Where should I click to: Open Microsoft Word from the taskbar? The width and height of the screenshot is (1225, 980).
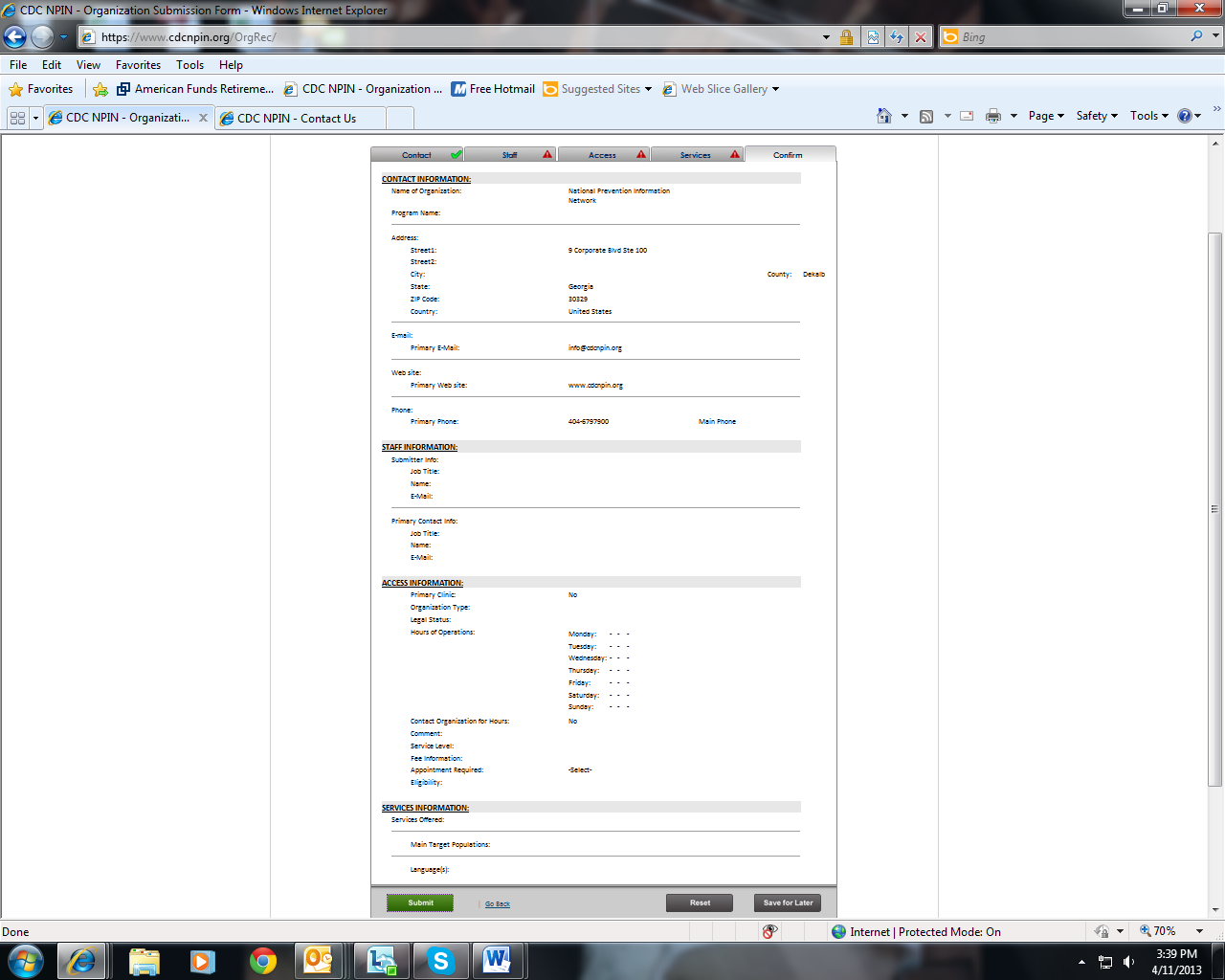[497, 961]
